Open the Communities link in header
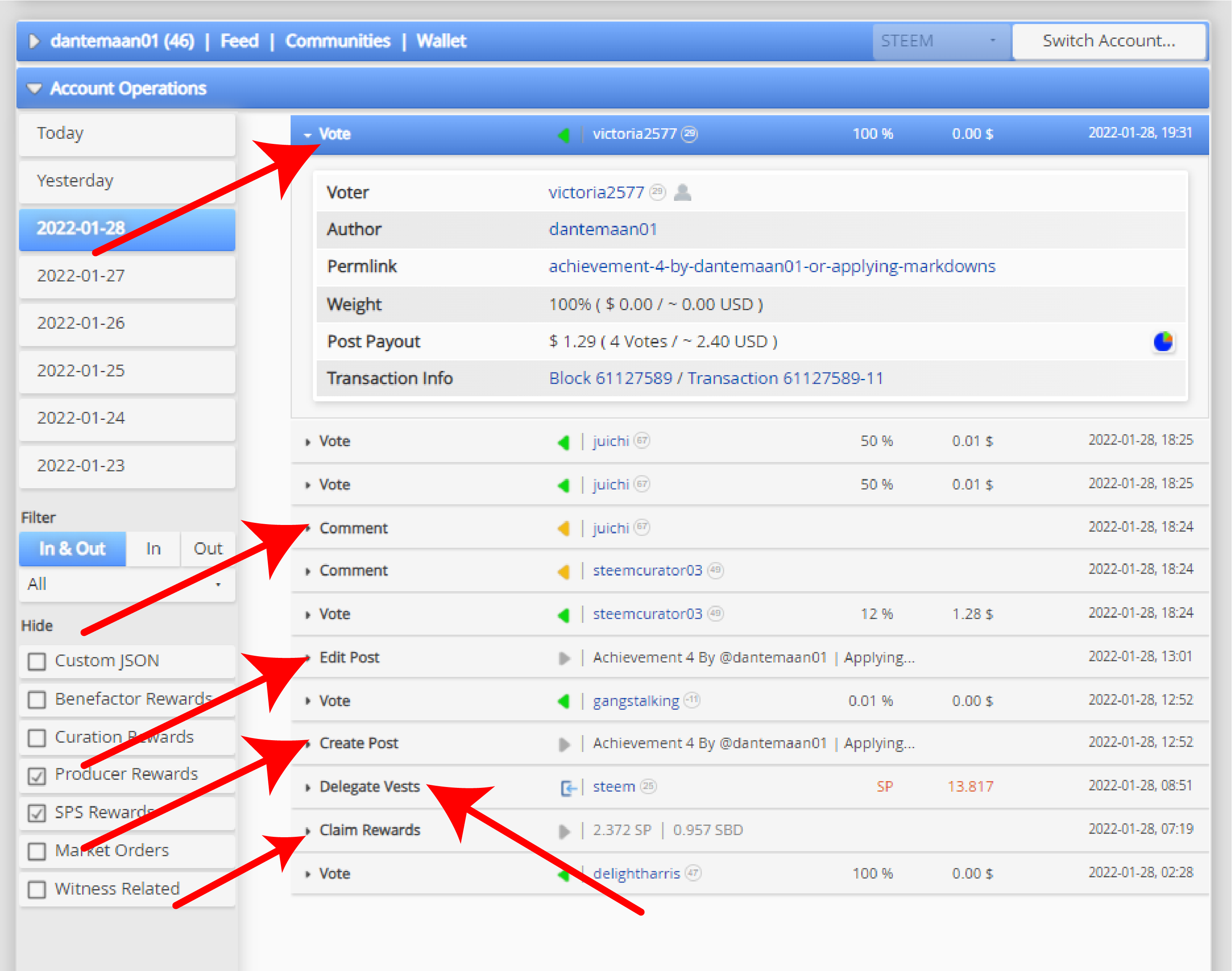 [x=337, y=41]
